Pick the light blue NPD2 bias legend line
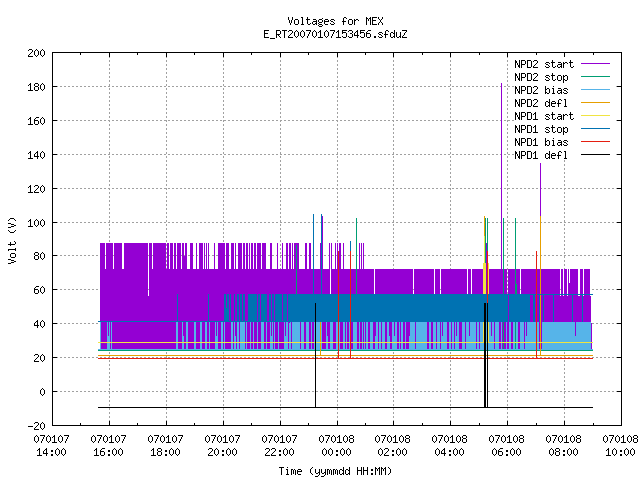The width and height of the screenshot is (640, 480). [x=595, y=90]
